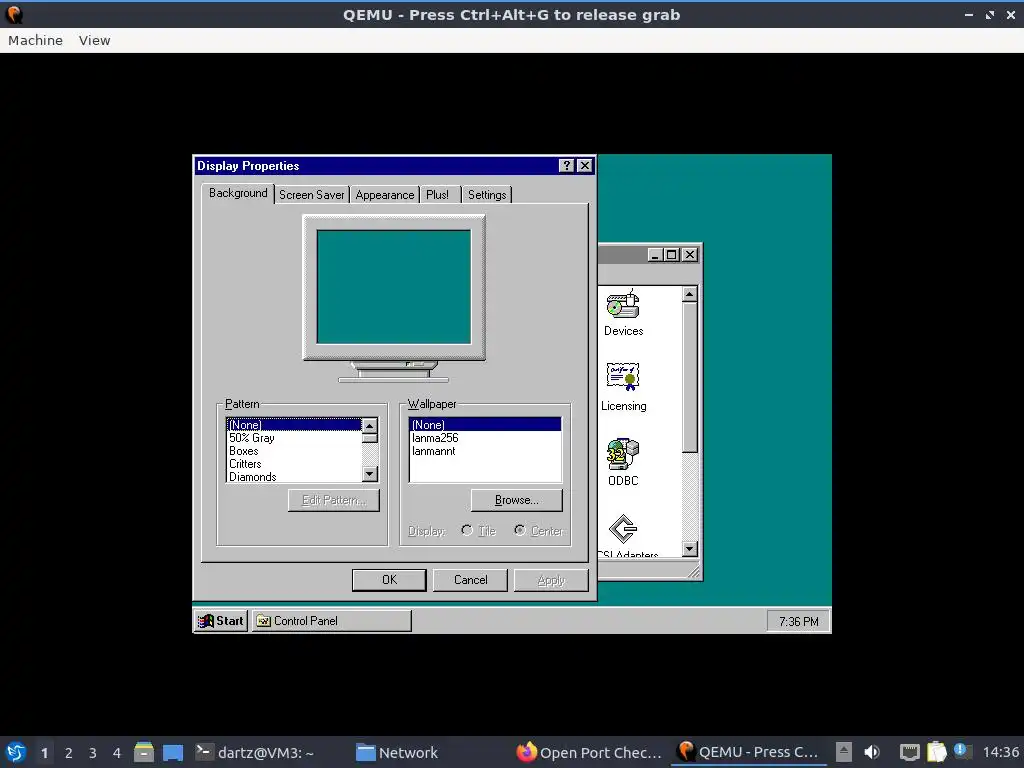Click the Apply button
Image resolution: width=1024 pixels, height=768 pixels.
pos(551,580)
